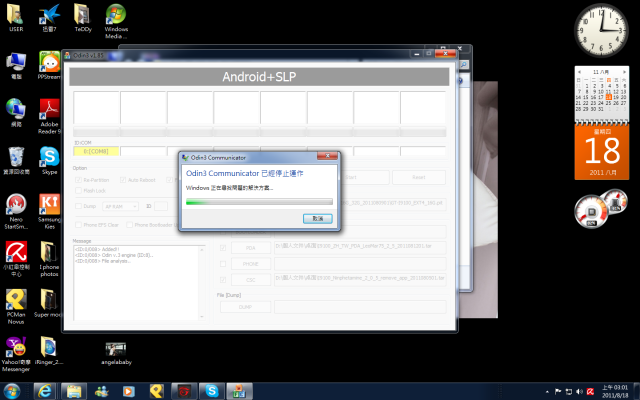Click the volume icon in system tray

[579, 392]
